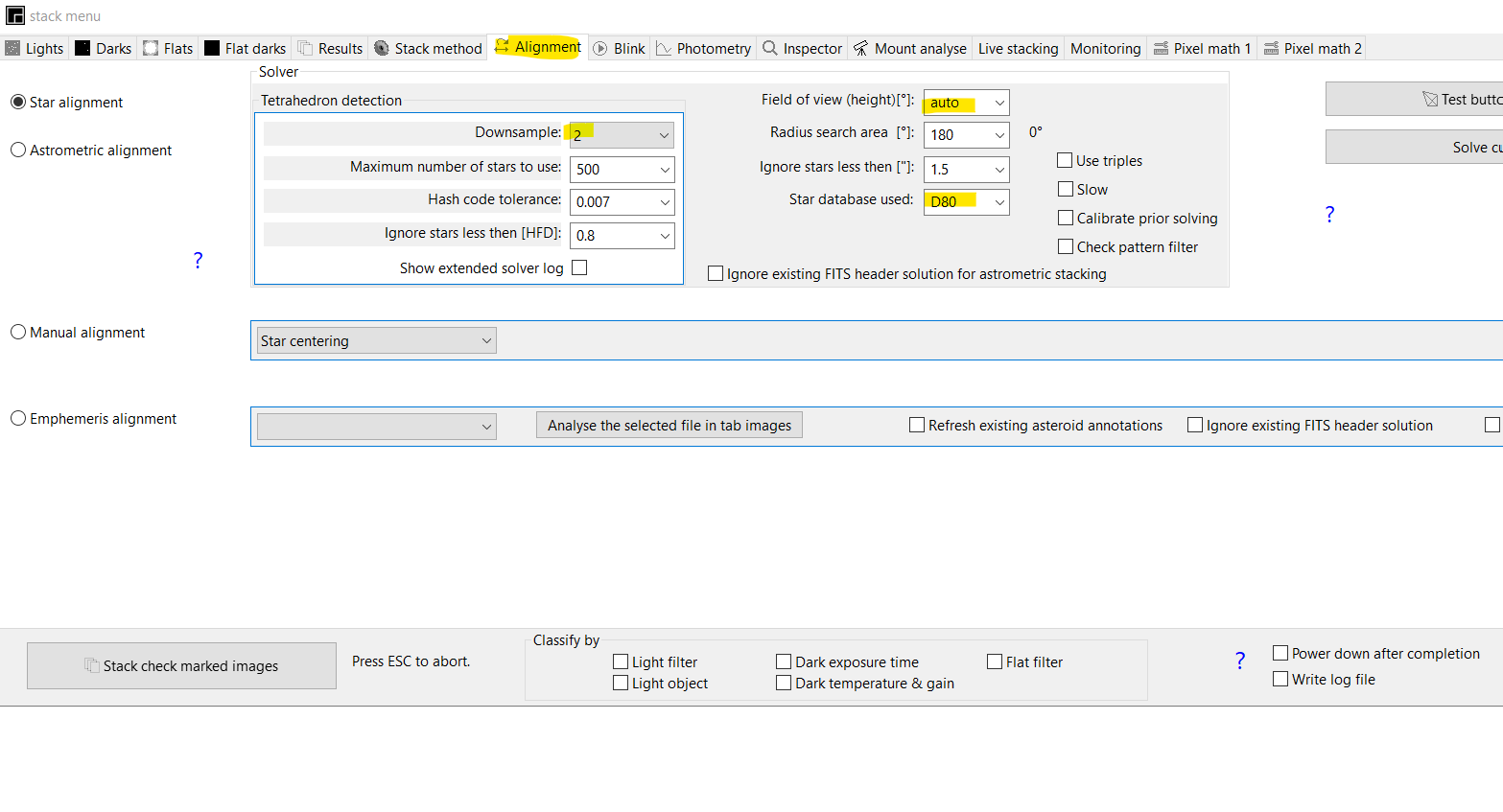The height and width of the screenshot is (812, 1503).
Task: Select Manual alignment radio button
Action: [18, 332]
